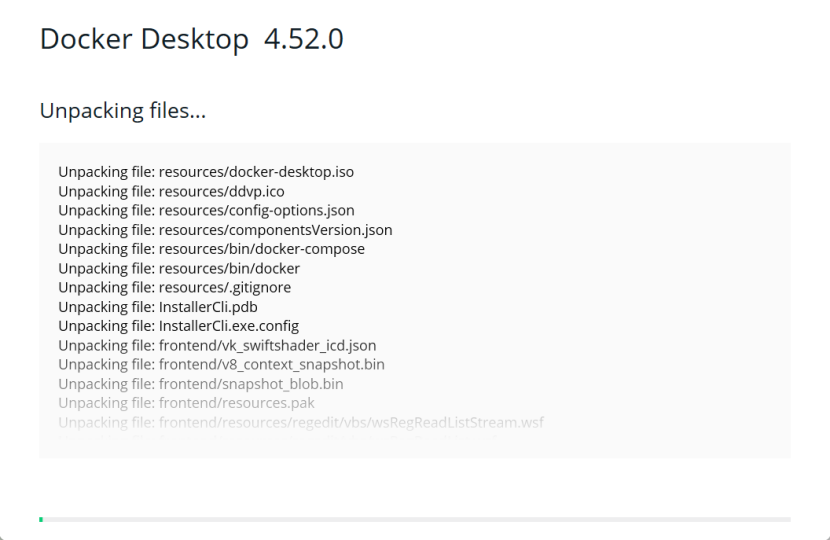Screen dimensions: 830x540
Task: Select the resources/ddvp.ico log line
Action: (172, 191)
